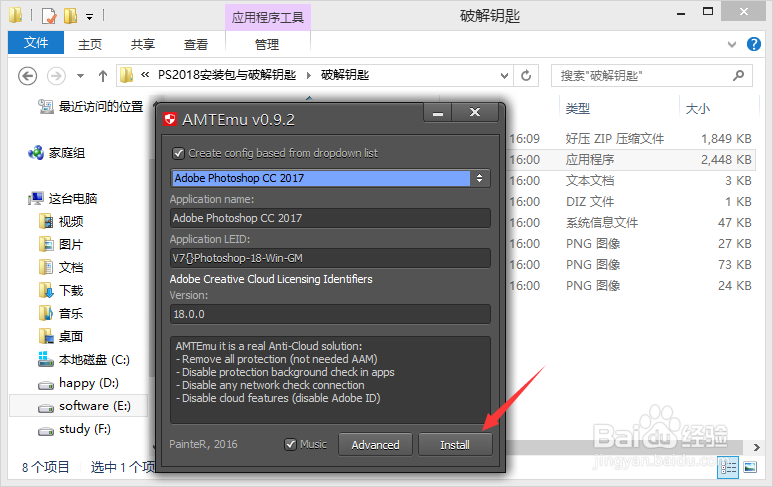Screen dimensions: 773x487
Task: Open Explorer help question mark
Action: point(754,44)
